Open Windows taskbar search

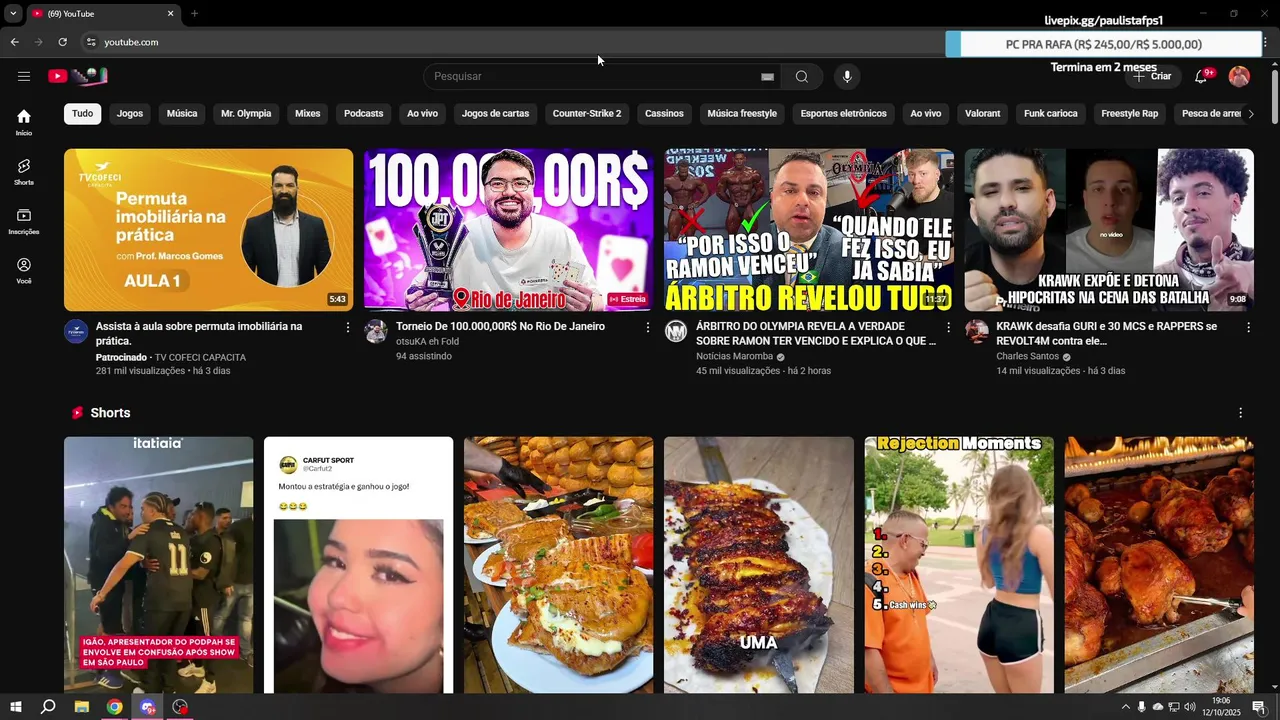pos(48,707)
